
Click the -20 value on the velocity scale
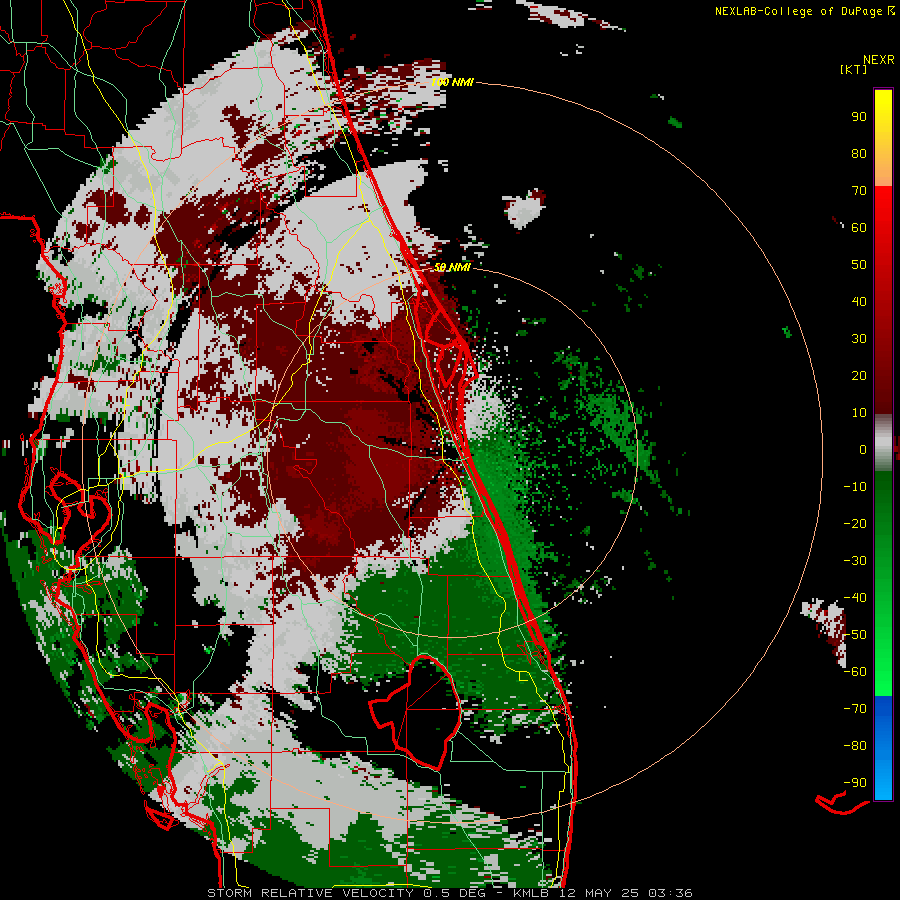click(855, 524)
